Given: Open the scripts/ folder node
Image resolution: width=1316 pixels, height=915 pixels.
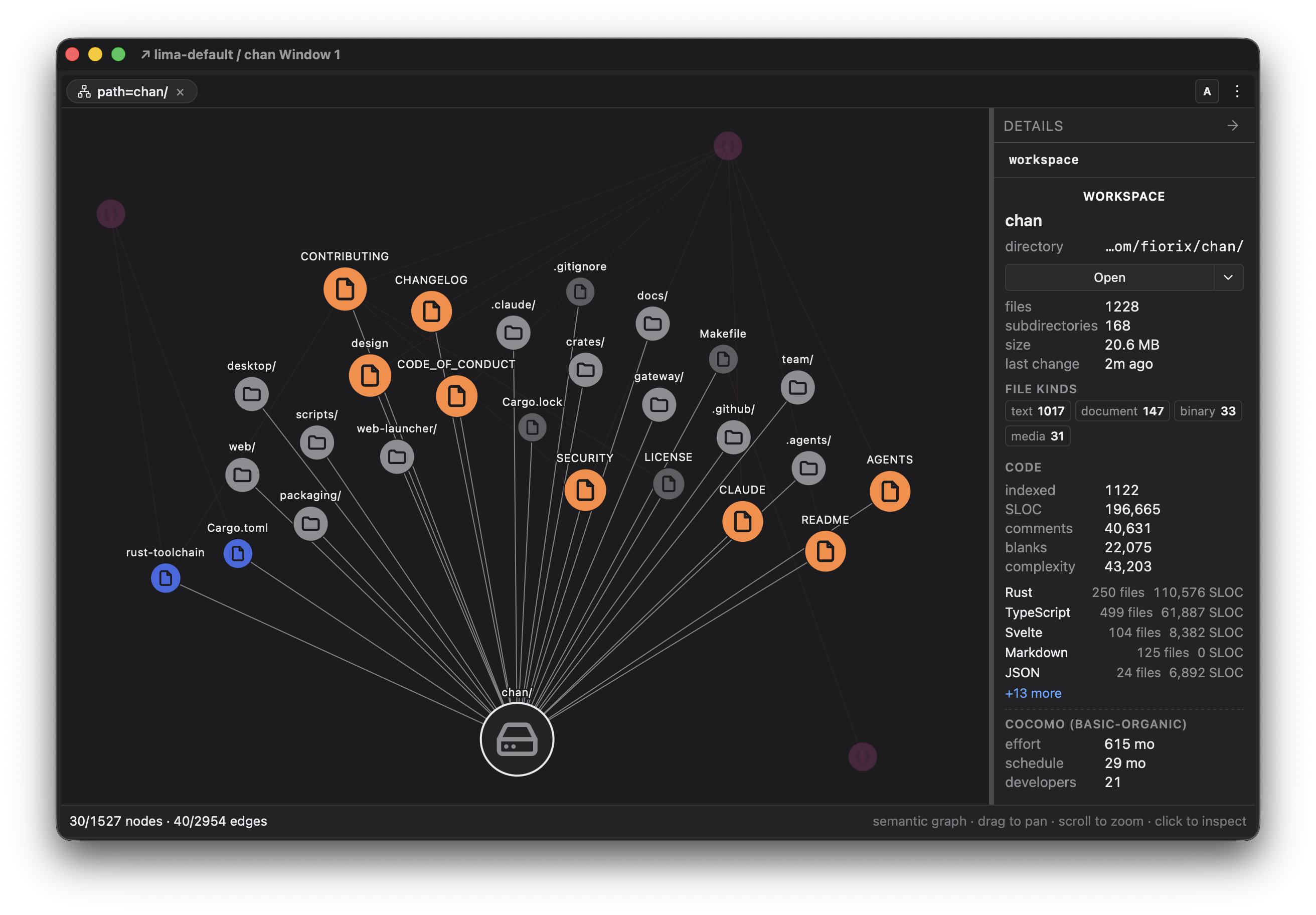Looking at the screenshot, I should [316, 442].
